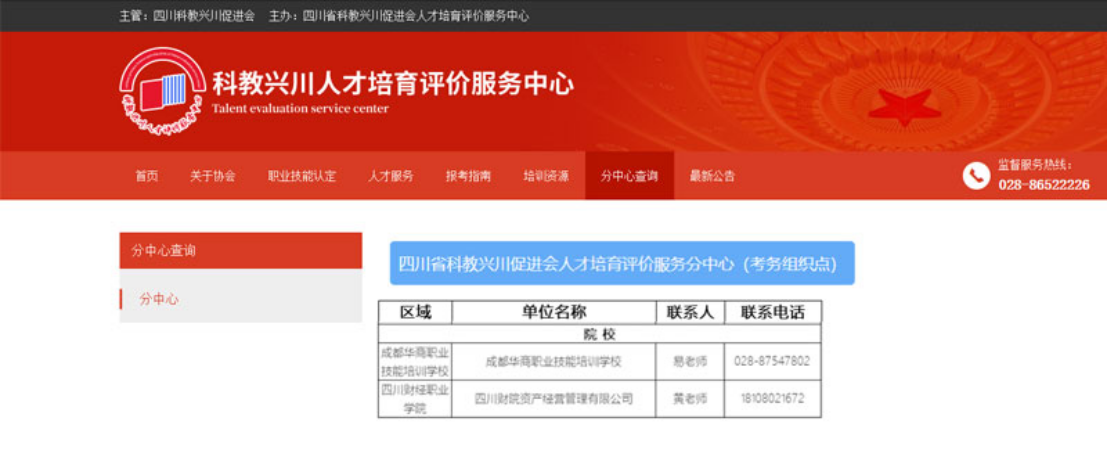Select 分中心 in the left sidebar
1108x457 pixels.
point(160,299)
